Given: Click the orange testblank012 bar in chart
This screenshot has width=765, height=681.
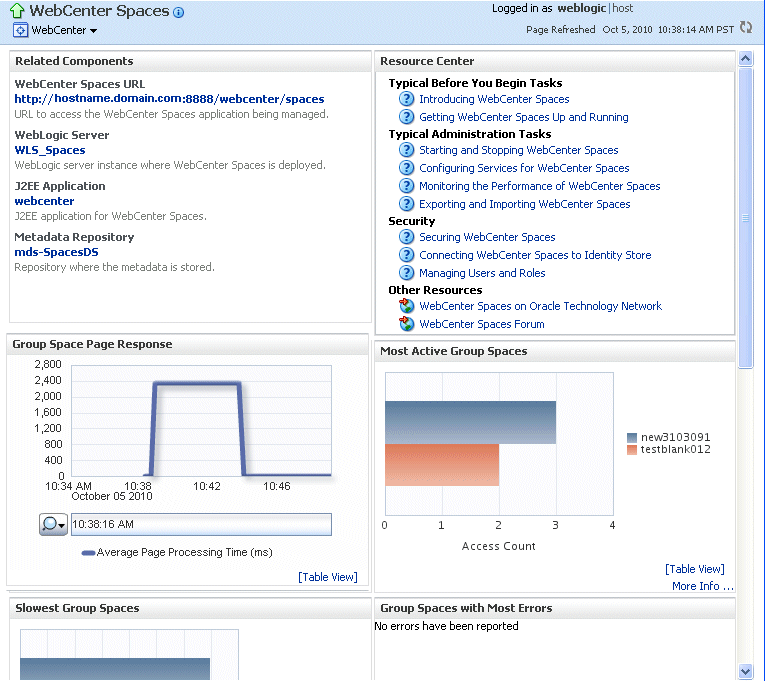Looking at the screenshot, I should [x=442, y=465].
